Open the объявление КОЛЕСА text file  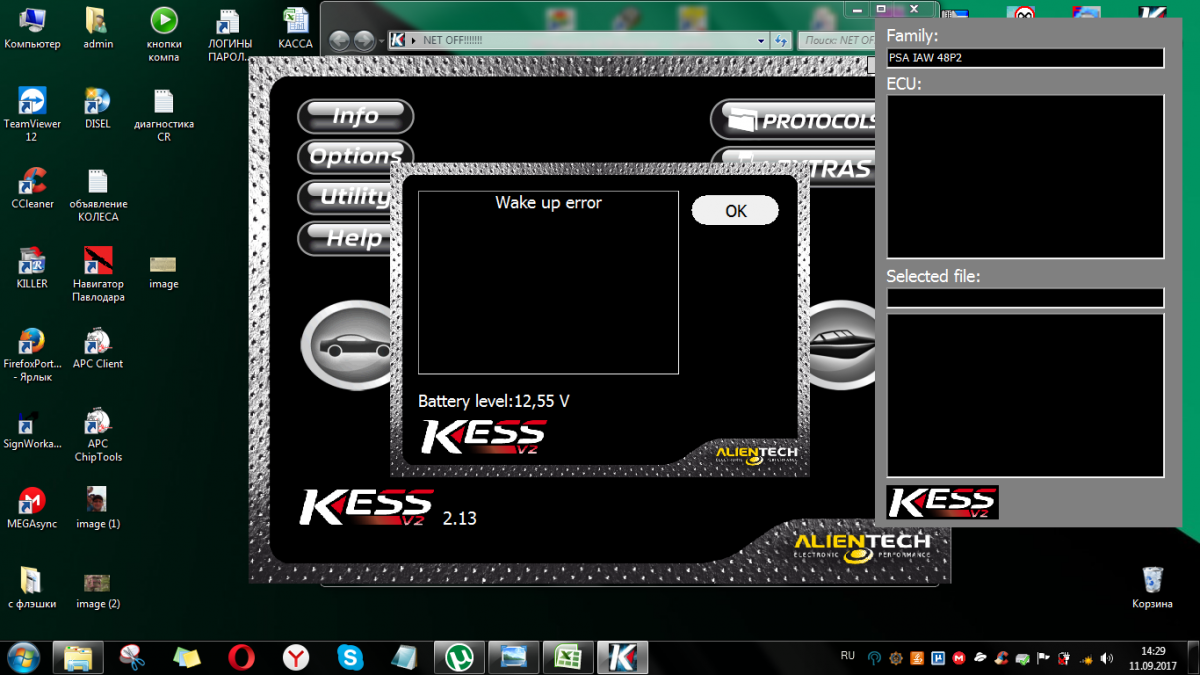[98, 194]
